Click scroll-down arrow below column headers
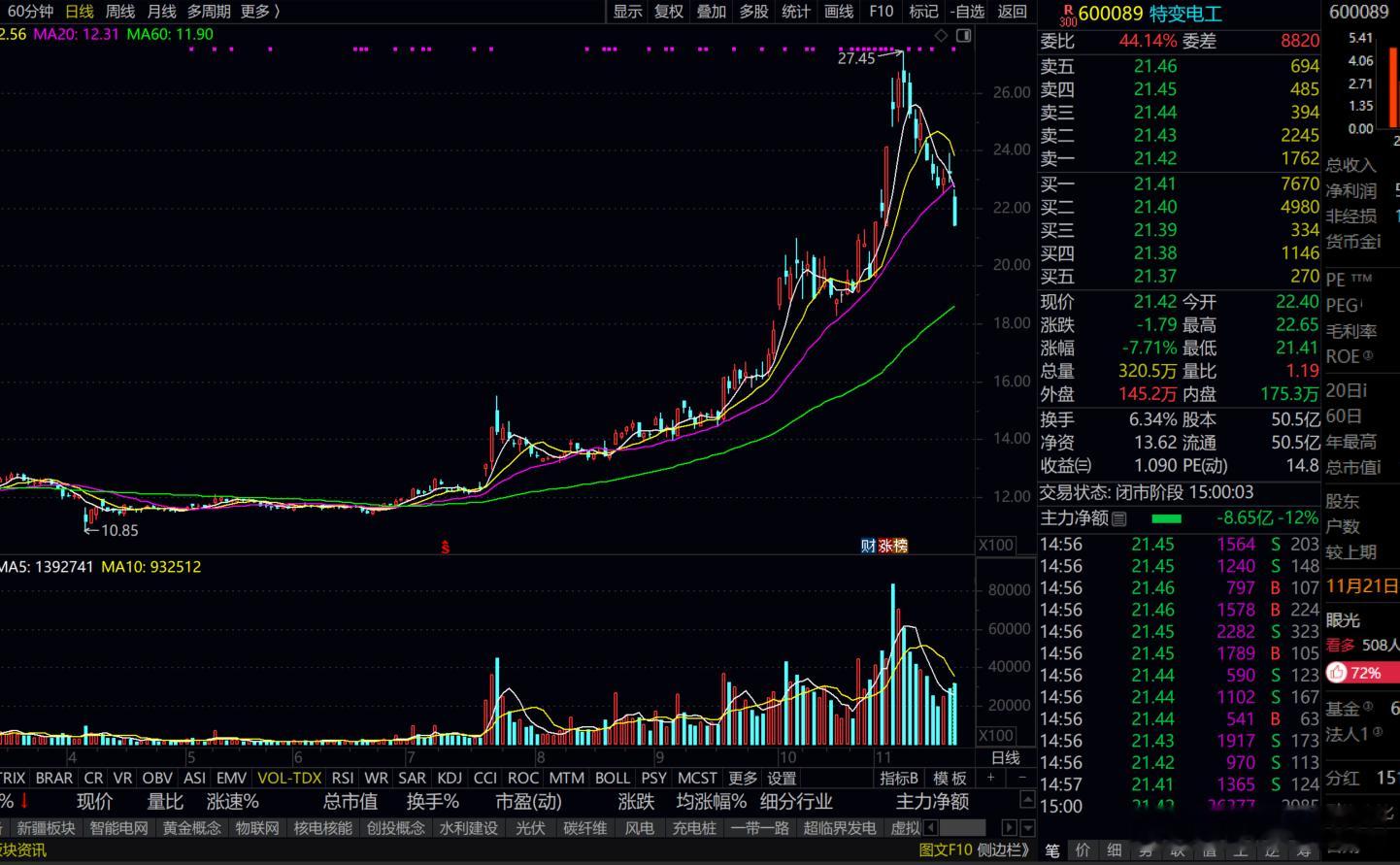The width and height of the screenshot is (1400, 865). pyautogui.click(x=1027, y=827)
